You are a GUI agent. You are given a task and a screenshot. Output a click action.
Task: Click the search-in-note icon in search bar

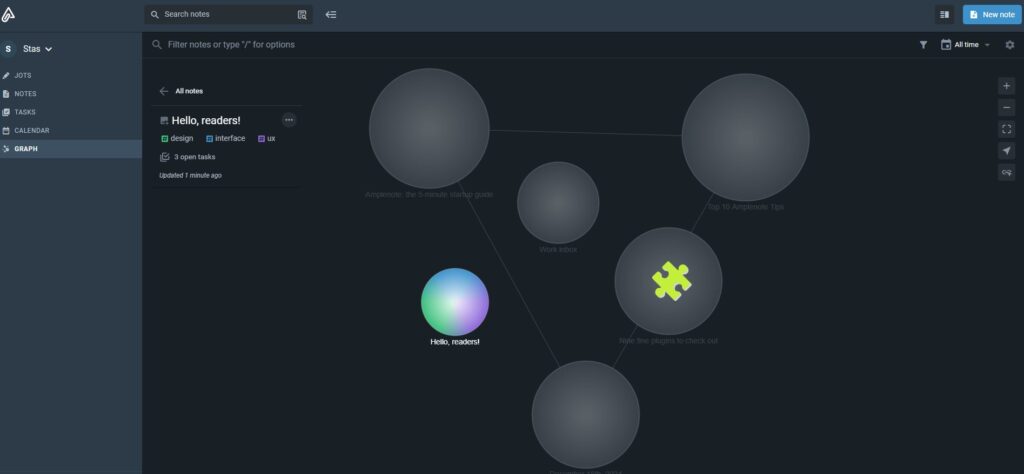point(302,15)
